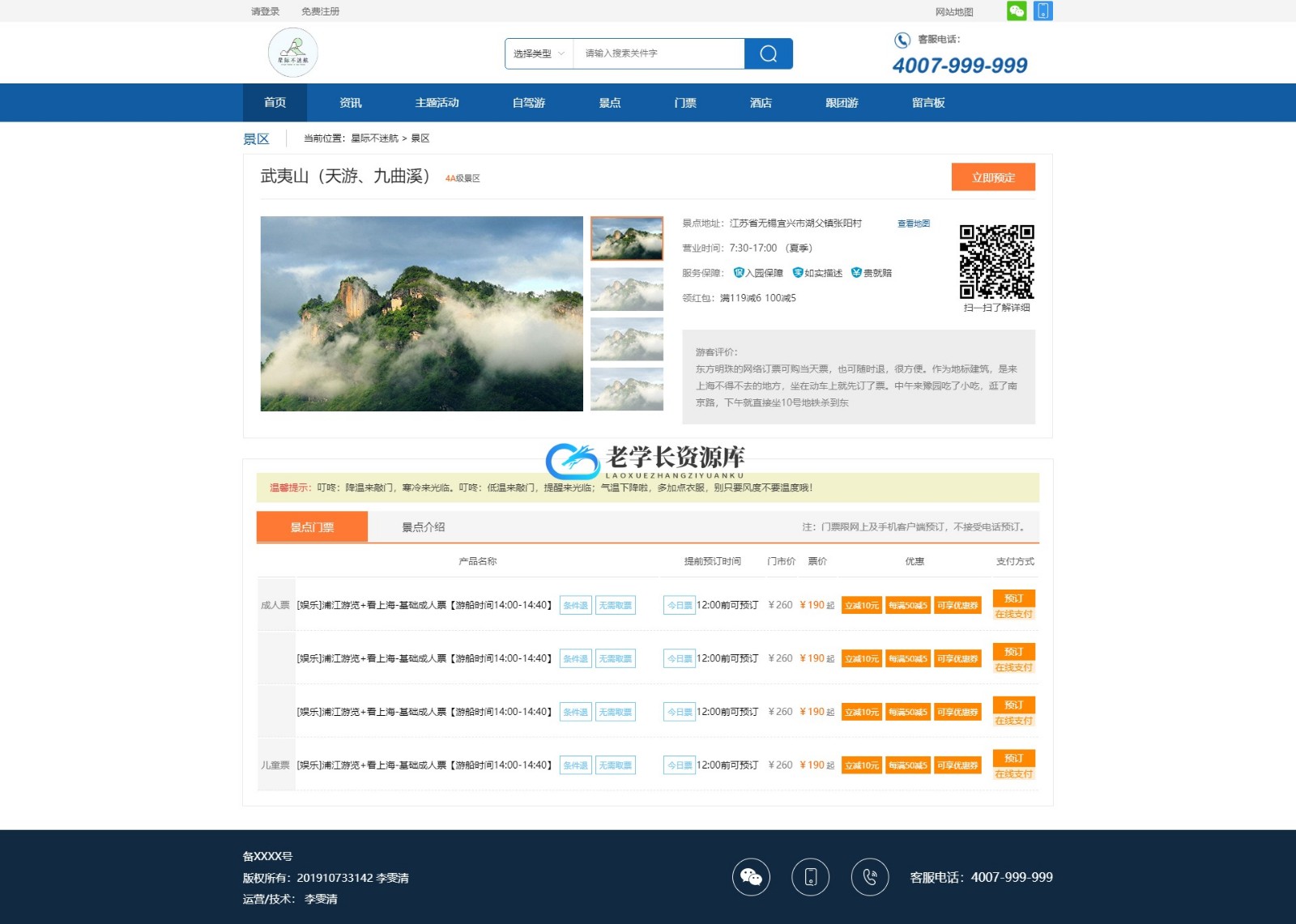Go to 首页 in navigation bar
Screen dimensions: 1296x924
point(275,103)
